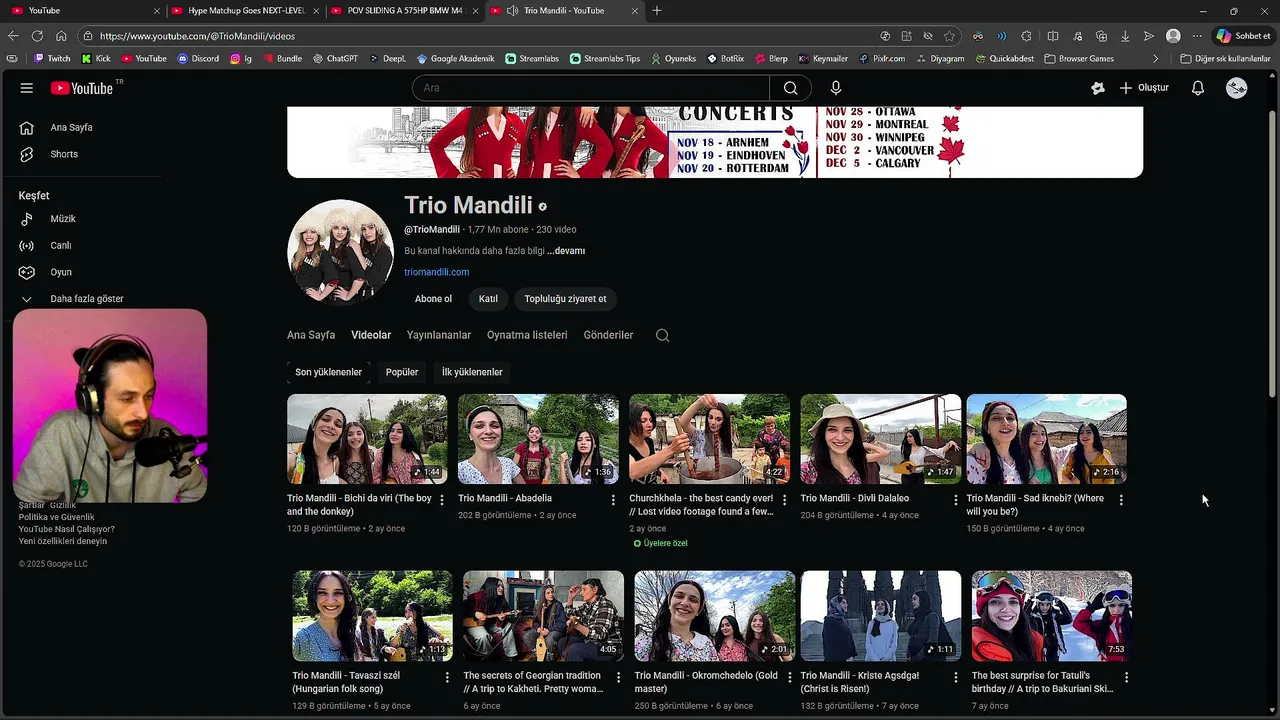Select İlk yüklenenler filter chip
Image resolution: width=1280 pixels, height=720 pixels.
472,372
